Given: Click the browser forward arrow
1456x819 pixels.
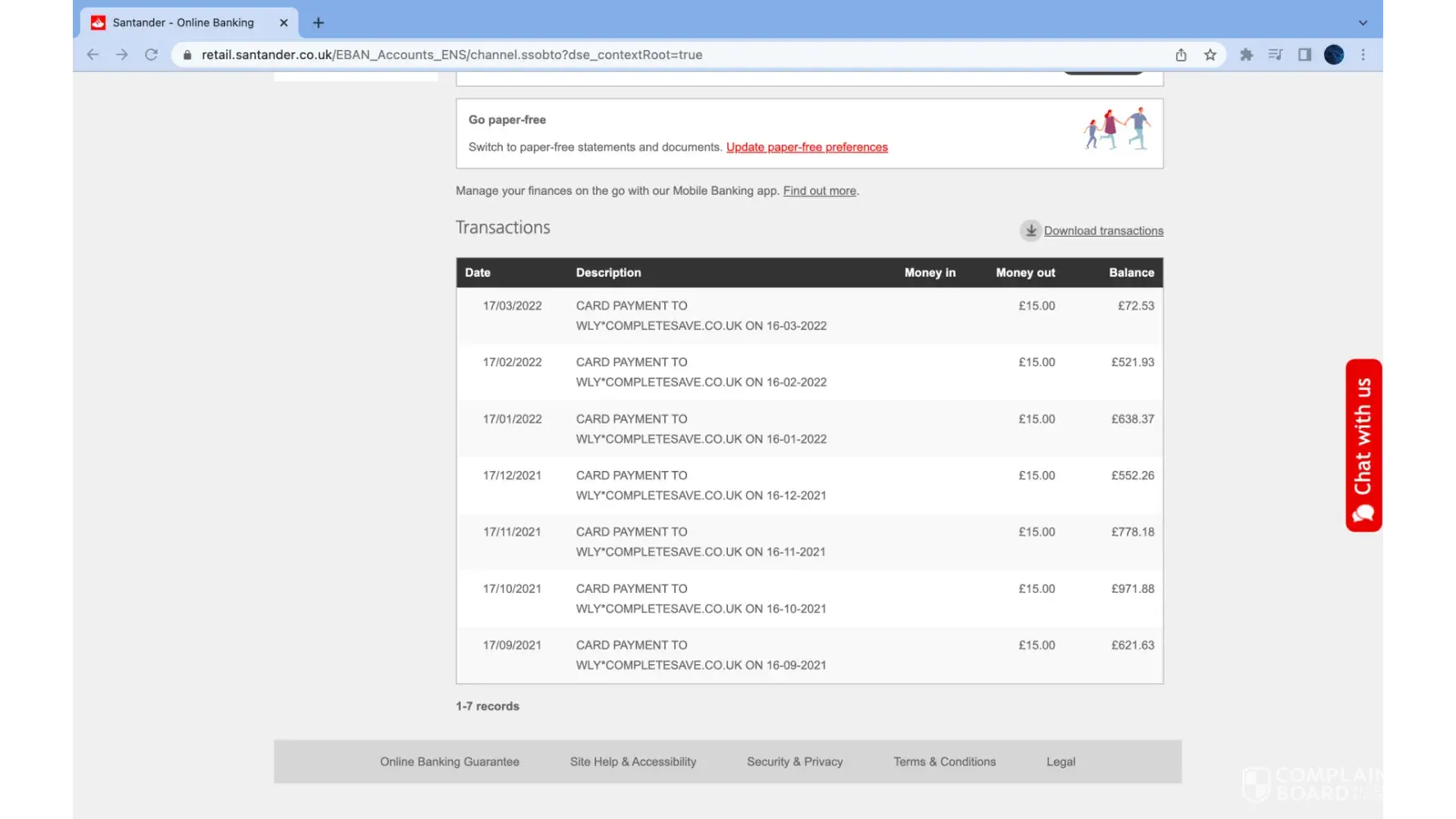Looking at the screenshot, I should click(122, 55).
